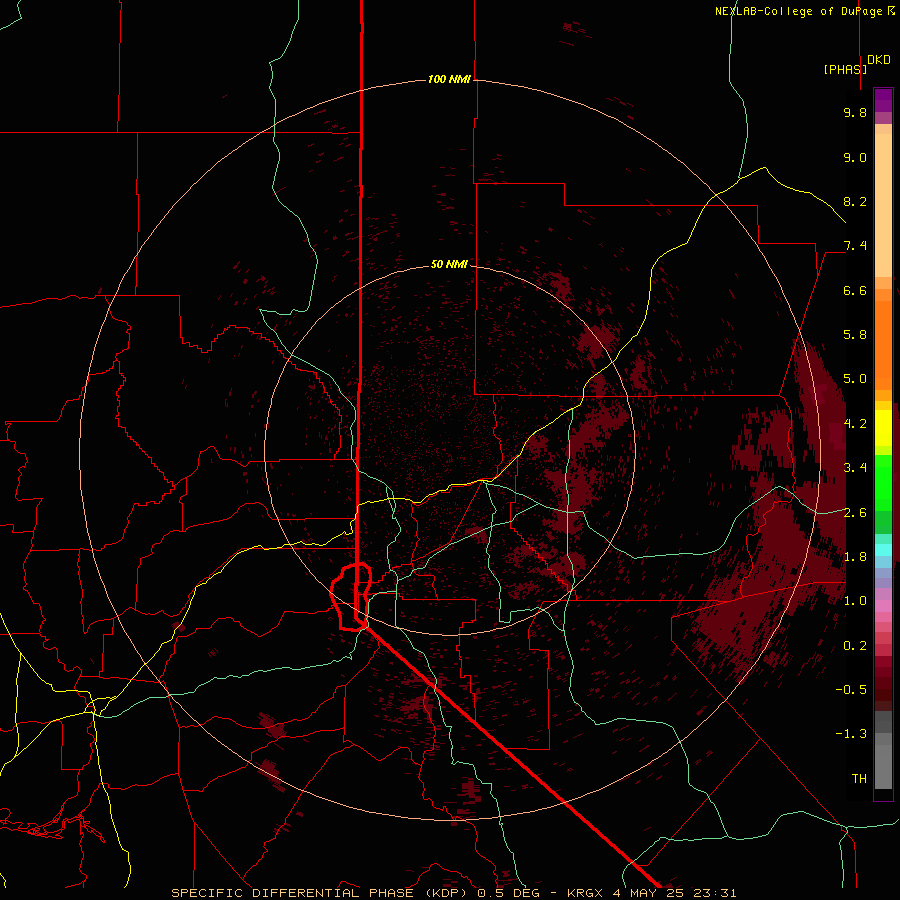Click the "100 NMI" range ring label

click(449, 79)
